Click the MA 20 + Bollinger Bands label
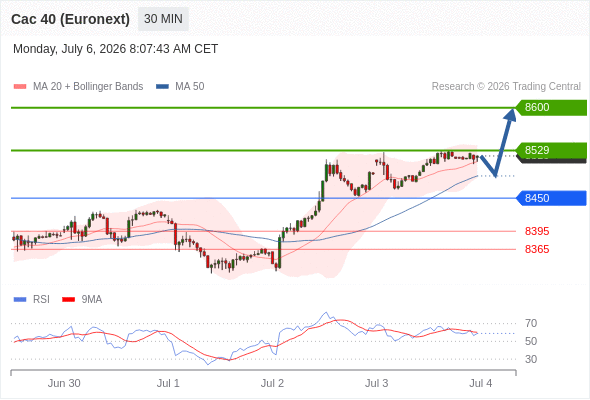 (88, 87)
